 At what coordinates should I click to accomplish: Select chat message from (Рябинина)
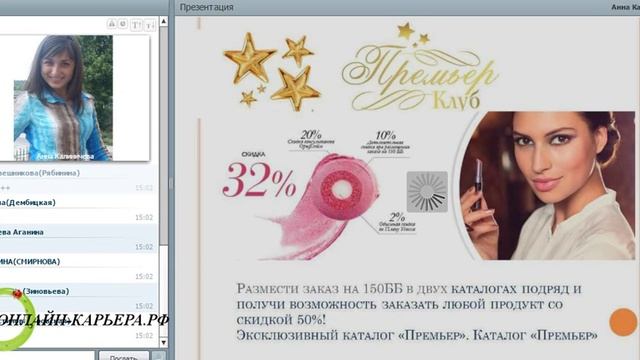pyautogui.click(x=78, y=180)
